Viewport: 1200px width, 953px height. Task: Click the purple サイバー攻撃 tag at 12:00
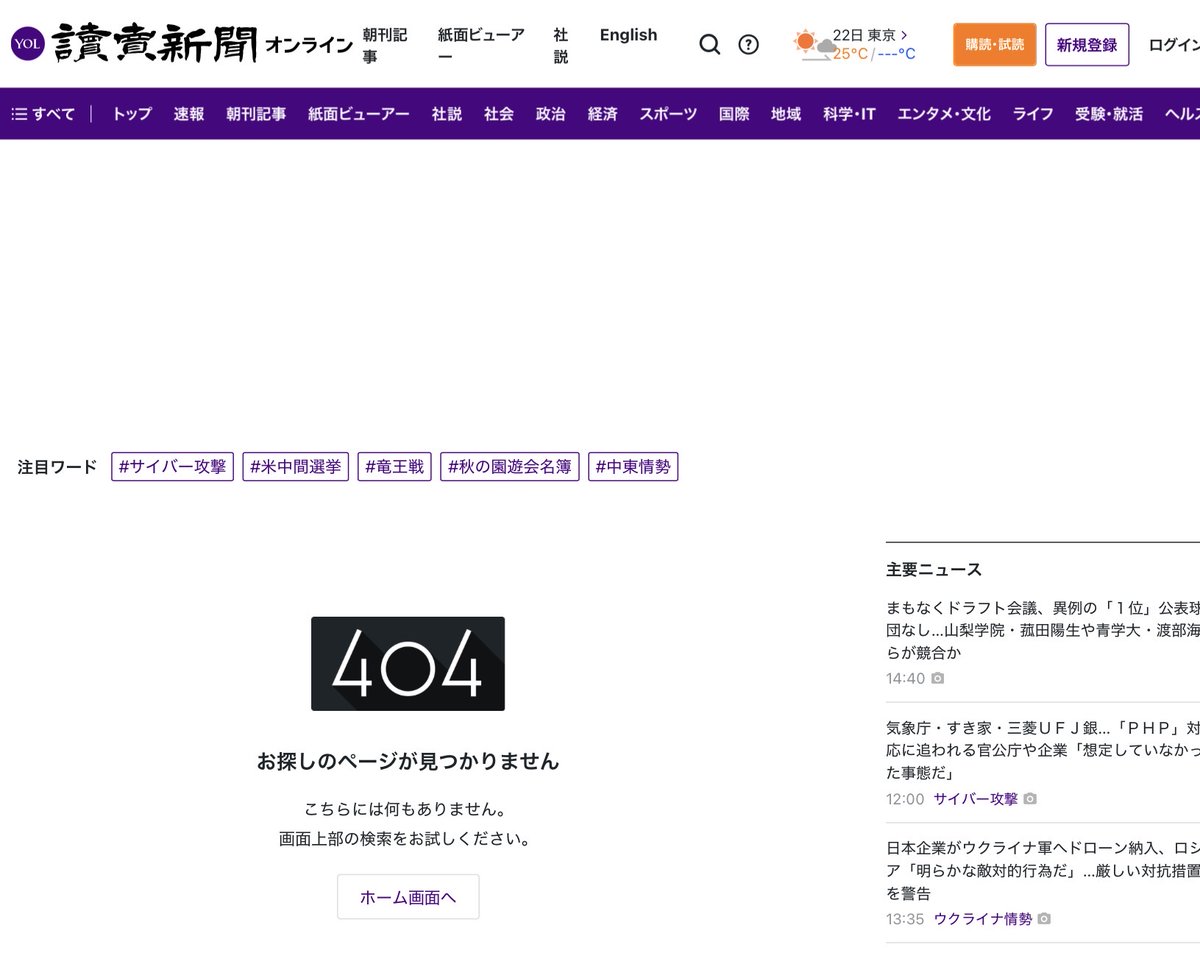[975, 799]
